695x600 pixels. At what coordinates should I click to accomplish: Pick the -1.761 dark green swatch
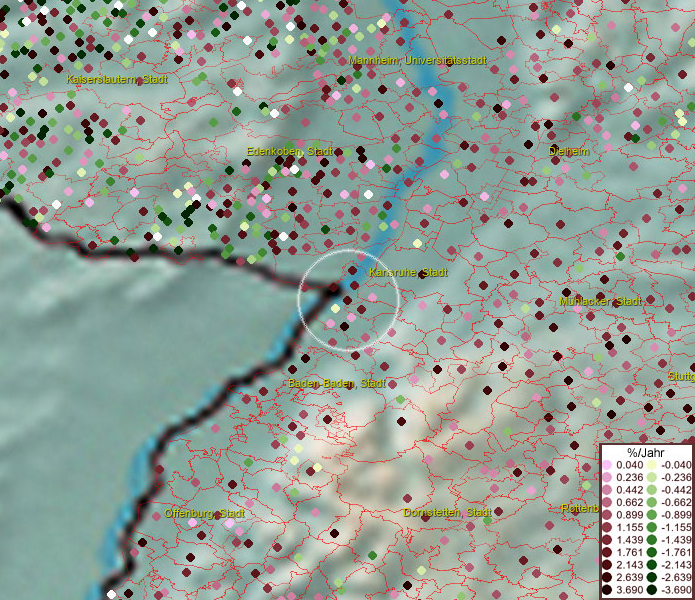pos(652,553)
